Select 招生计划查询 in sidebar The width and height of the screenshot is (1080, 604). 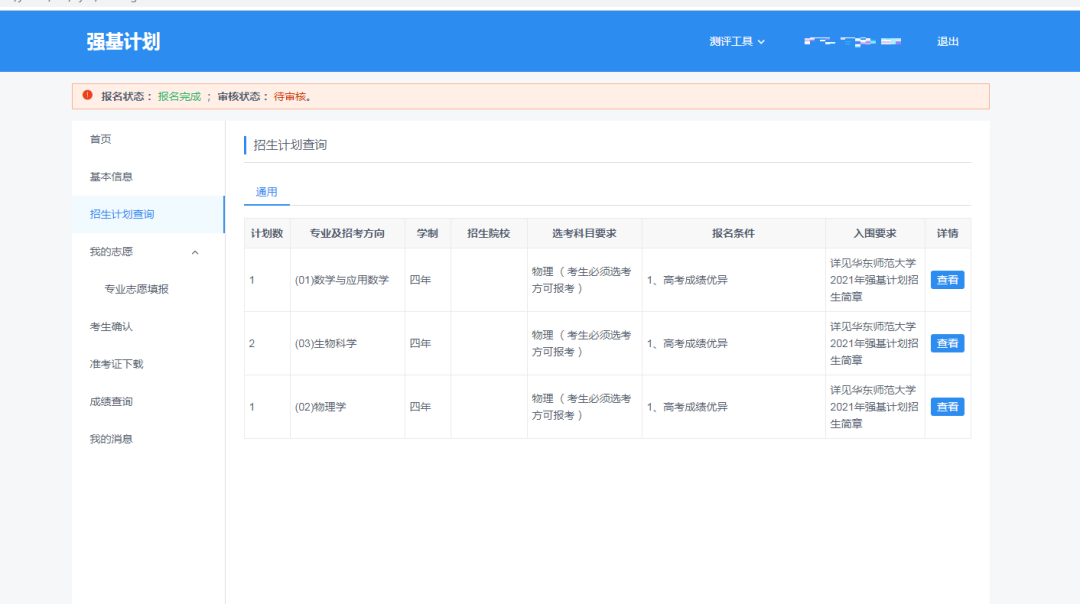pos(122,214)
